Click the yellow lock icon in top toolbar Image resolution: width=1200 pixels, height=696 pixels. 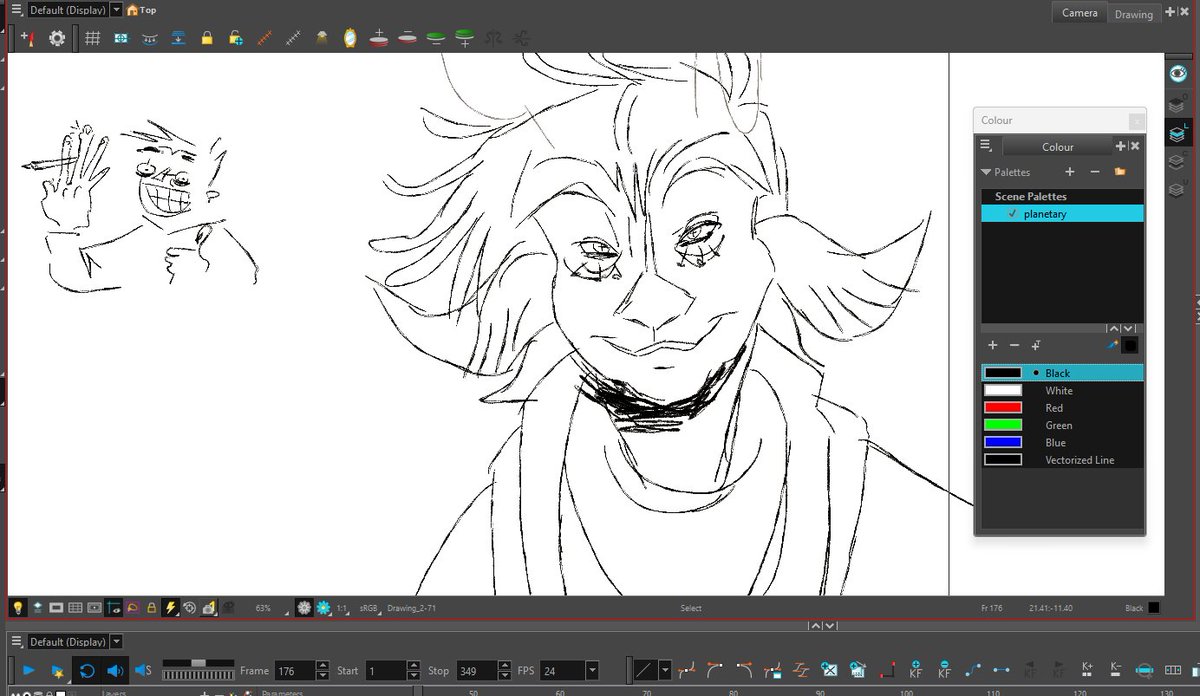tap(207, 38)
